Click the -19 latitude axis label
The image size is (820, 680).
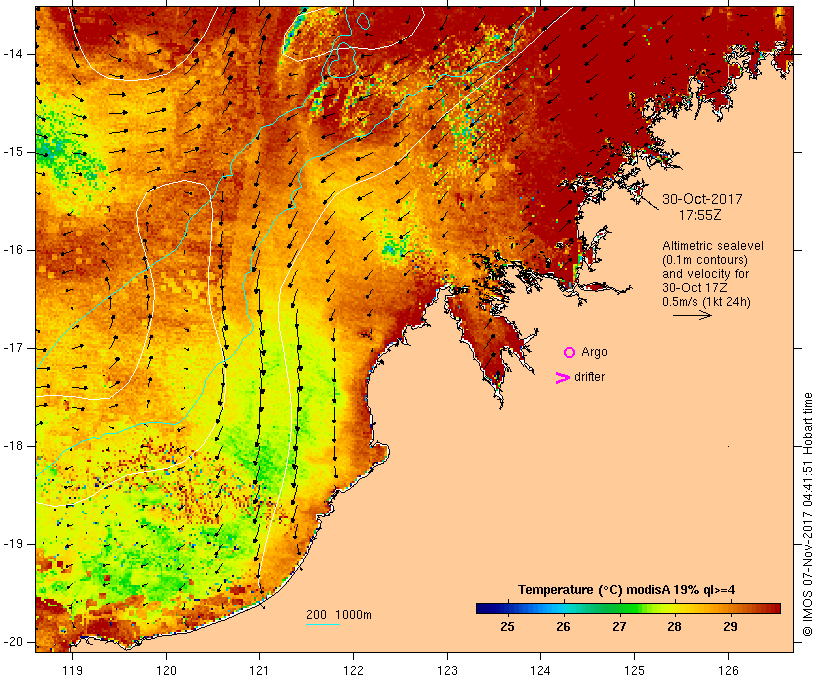coord(13,544)
